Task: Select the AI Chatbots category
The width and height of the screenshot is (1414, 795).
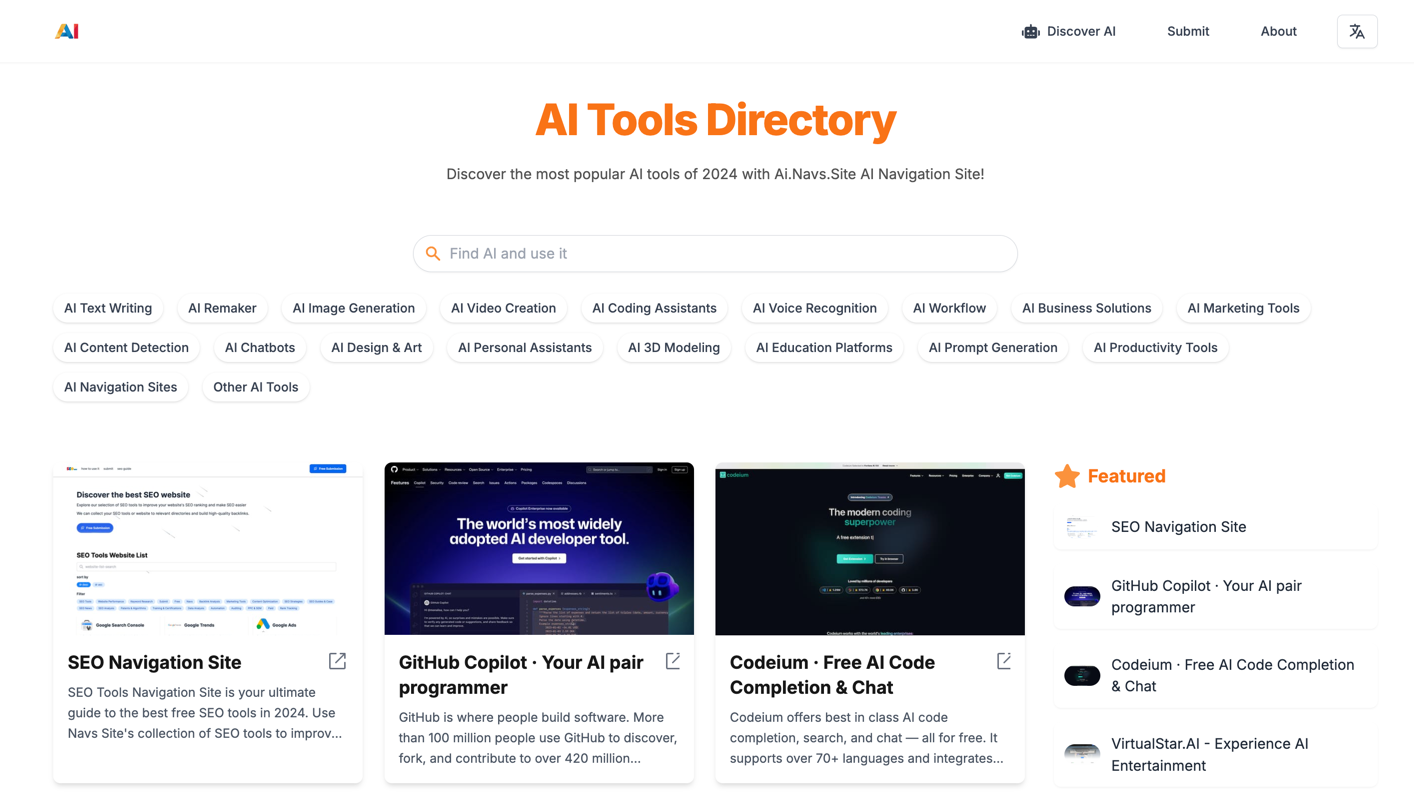Action: click(x=259, y=347)
